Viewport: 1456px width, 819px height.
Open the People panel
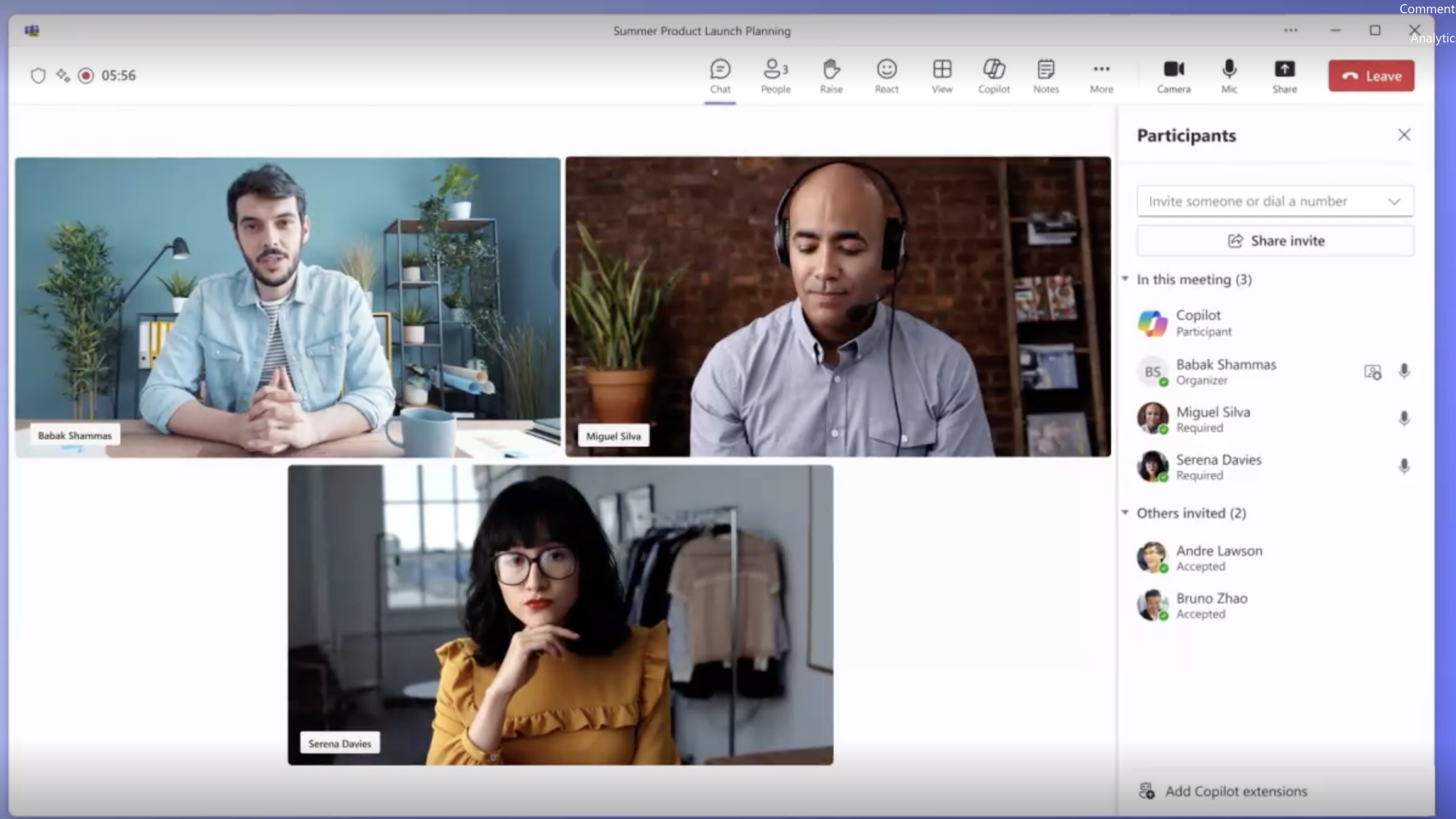pyautogui.click(x=775, y=75)
